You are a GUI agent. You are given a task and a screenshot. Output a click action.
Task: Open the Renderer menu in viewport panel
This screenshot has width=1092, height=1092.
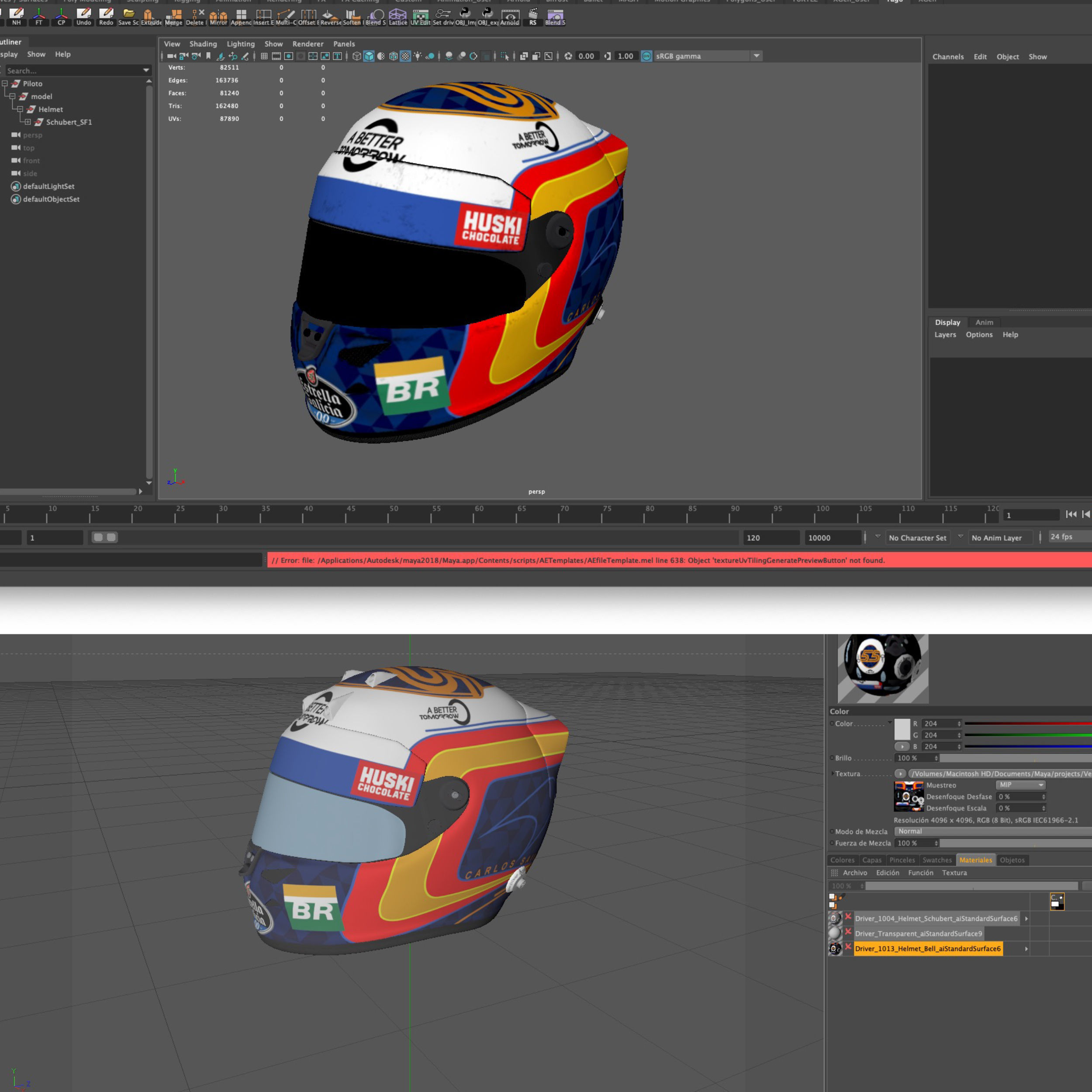tap(308, 44)
